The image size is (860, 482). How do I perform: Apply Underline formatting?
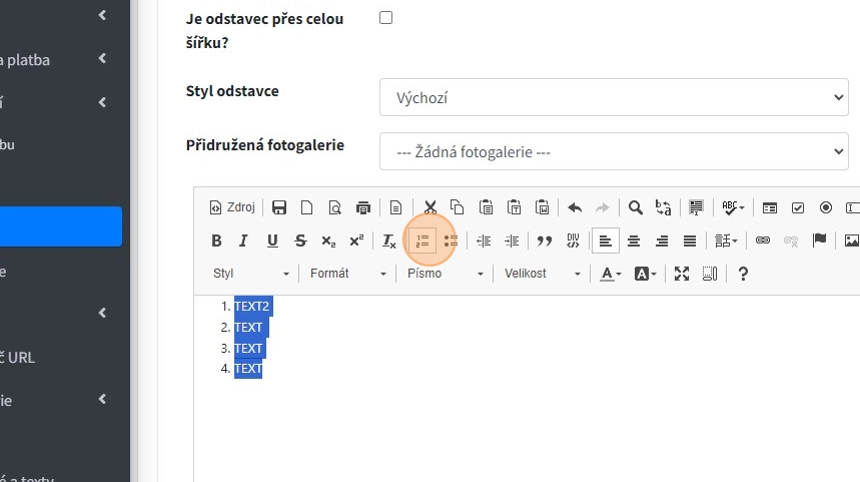(x=272, y=241)
